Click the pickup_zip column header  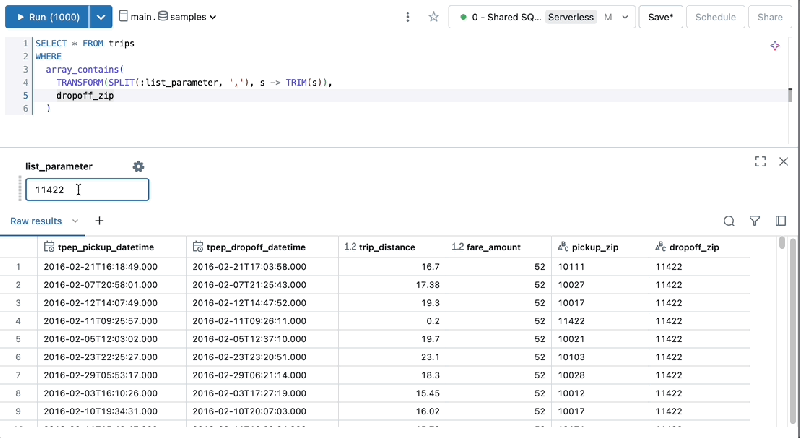[x=600, y=247]
